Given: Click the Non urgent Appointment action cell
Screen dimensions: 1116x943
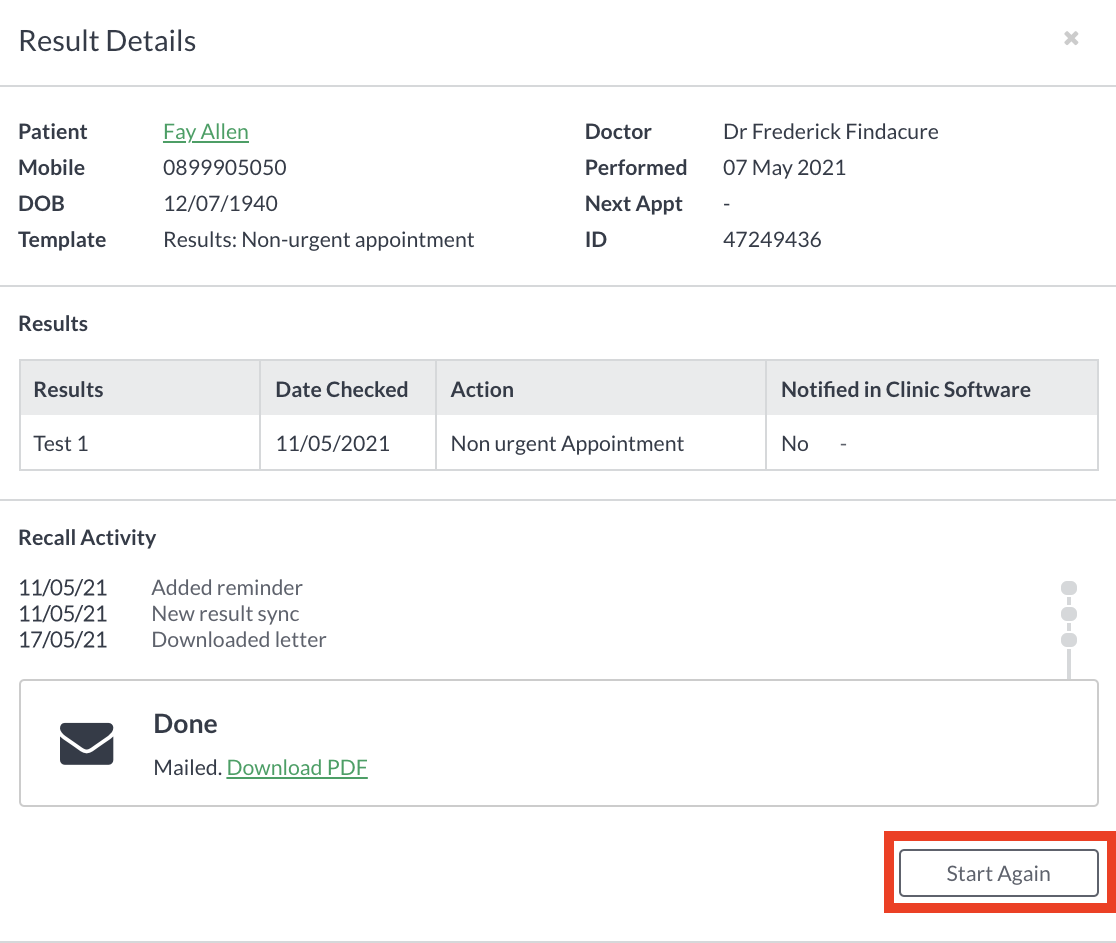Looking at the screenshot, I should coord(601,443).
